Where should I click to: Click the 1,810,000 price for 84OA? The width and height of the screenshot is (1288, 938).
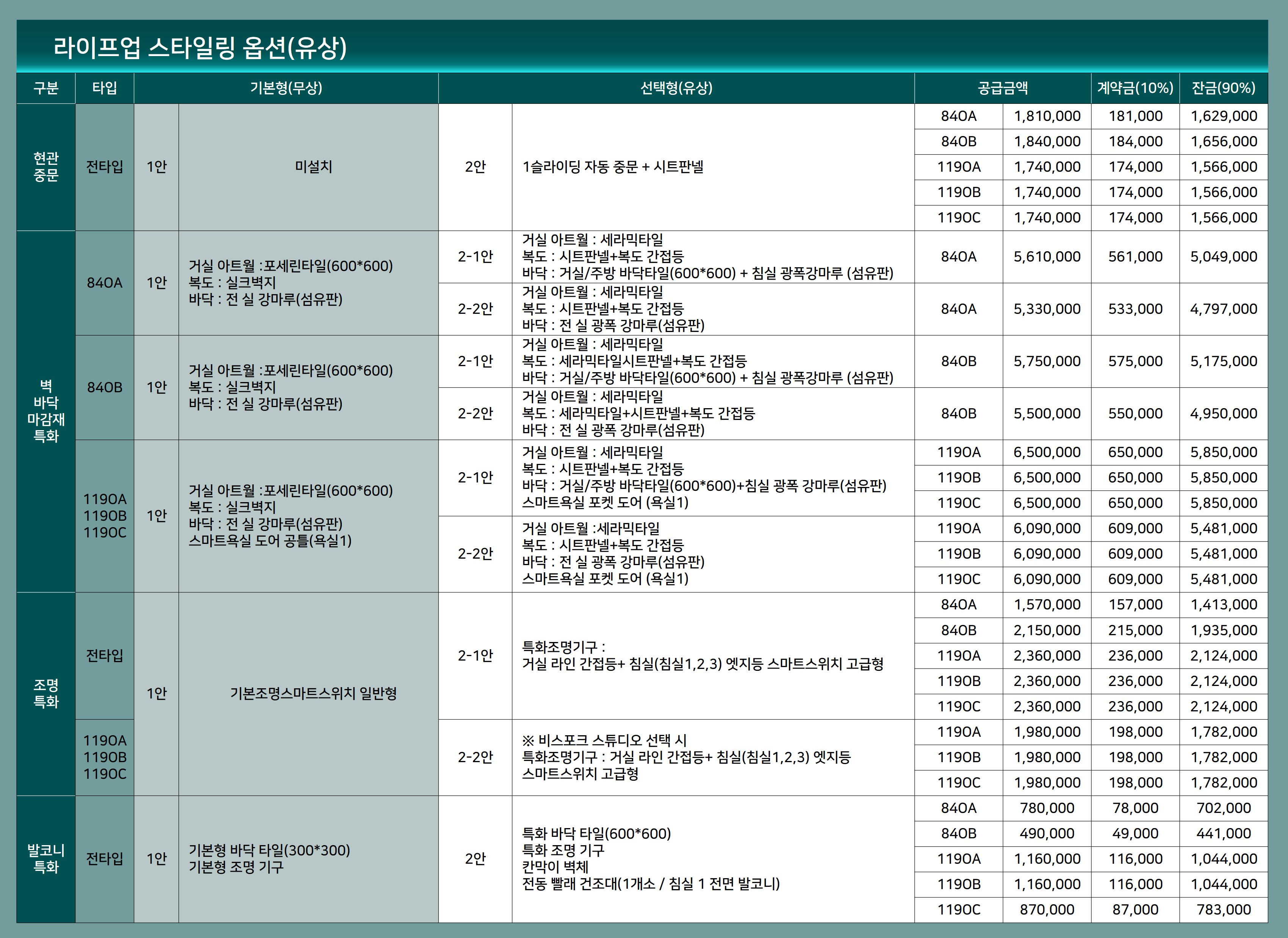[1047, 116]
